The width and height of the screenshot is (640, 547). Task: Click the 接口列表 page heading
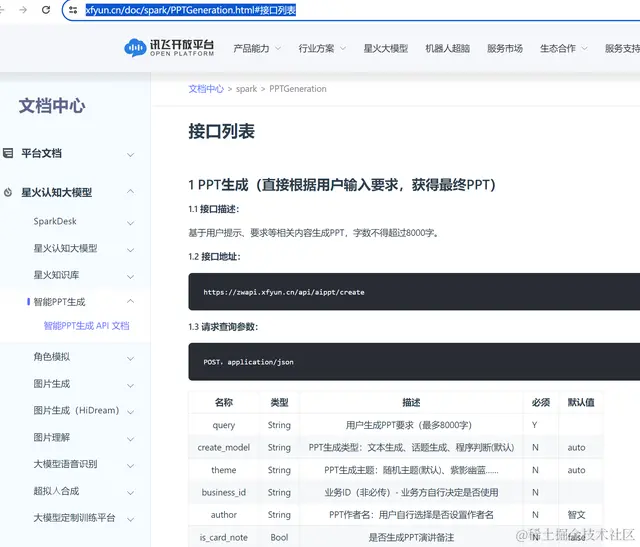click(222, 131)
